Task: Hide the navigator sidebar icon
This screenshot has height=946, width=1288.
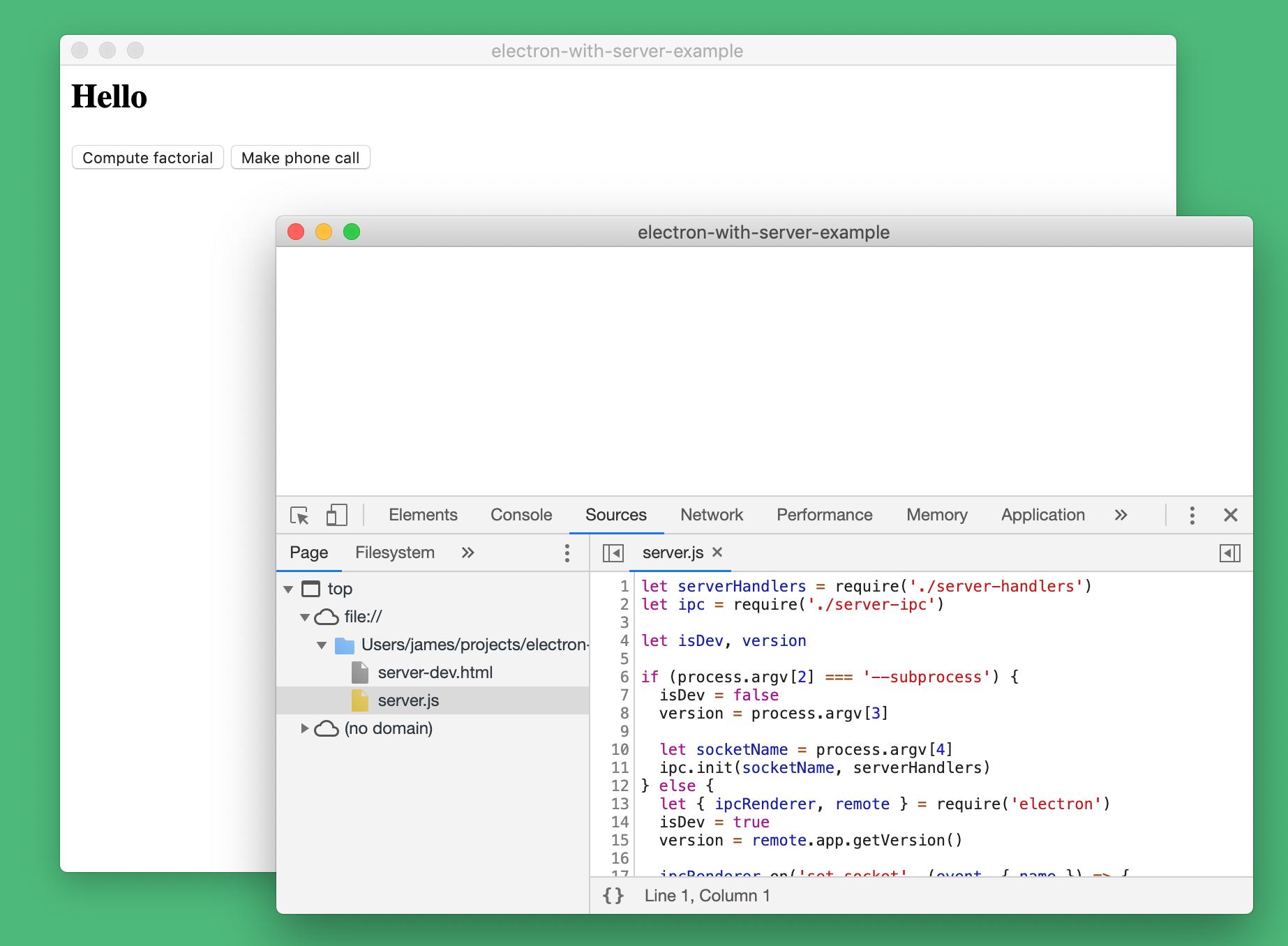Action: (x=613, y=553)
